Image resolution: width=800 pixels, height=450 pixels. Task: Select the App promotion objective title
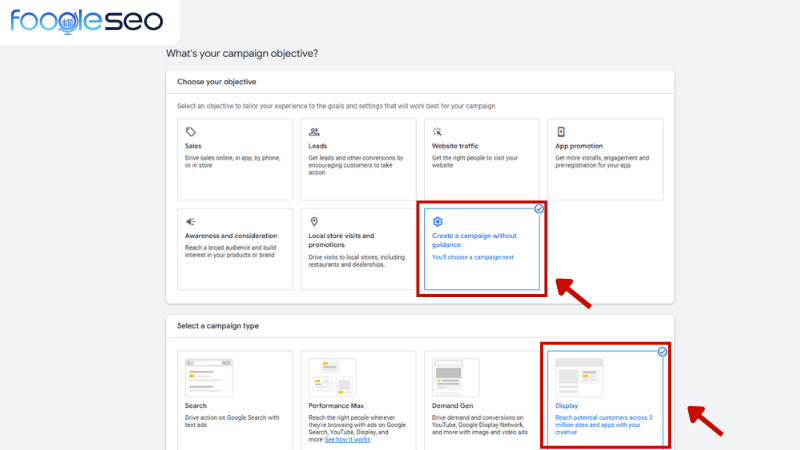point(578,146)
